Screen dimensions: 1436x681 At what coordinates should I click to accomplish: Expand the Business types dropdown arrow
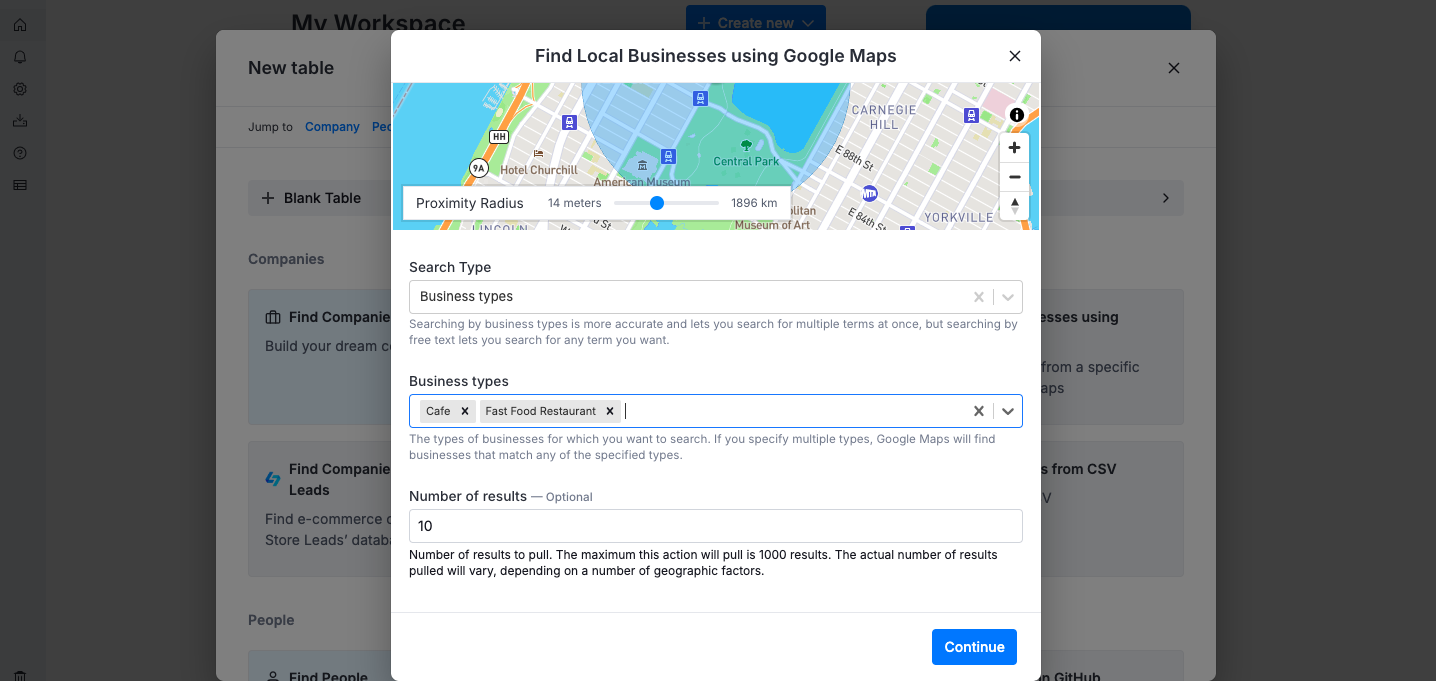[1008, 411]
